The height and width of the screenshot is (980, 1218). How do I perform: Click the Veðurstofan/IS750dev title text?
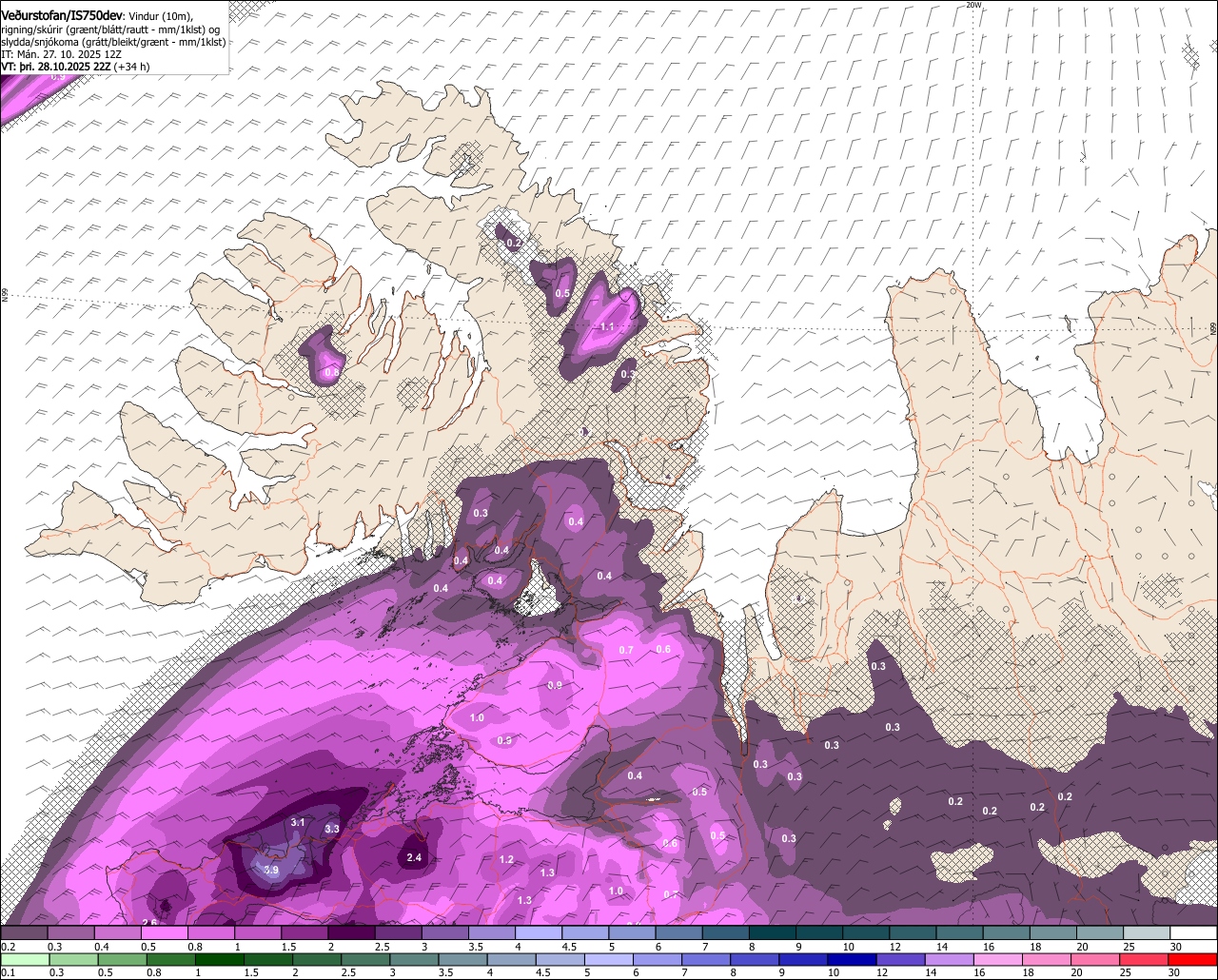point(62,16)
